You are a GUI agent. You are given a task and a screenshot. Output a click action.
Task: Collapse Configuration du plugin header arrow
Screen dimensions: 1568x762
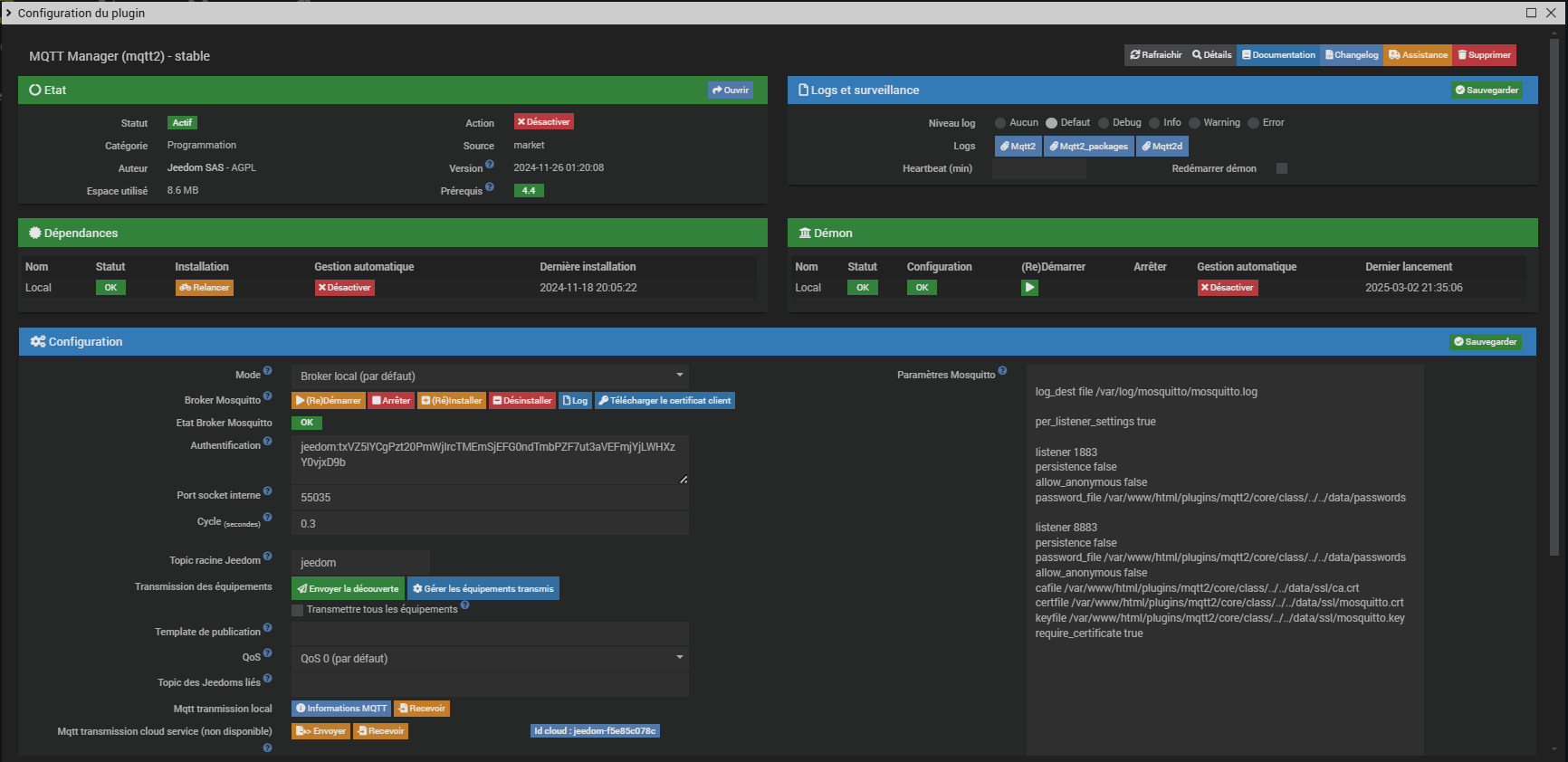tap(9, 13)
